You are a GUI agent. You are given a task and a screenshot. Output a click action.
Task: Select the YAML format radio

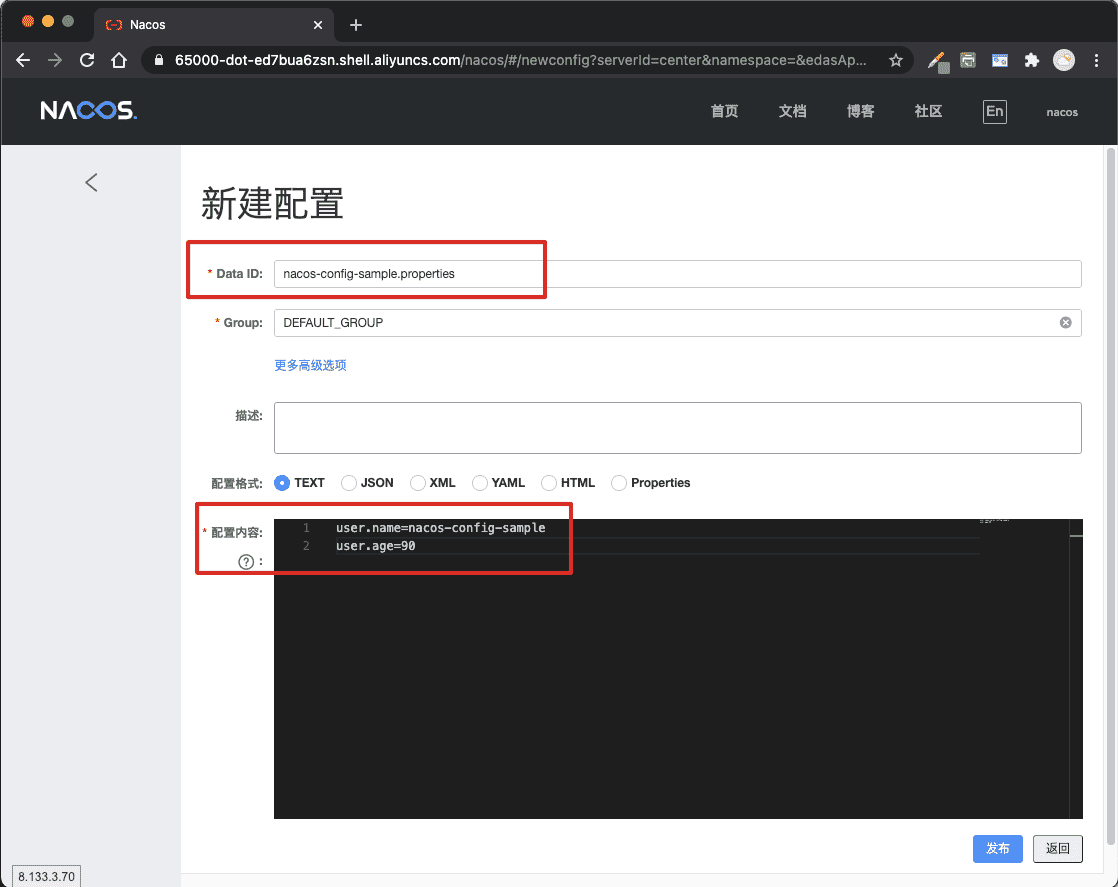(x=480, y=483)
